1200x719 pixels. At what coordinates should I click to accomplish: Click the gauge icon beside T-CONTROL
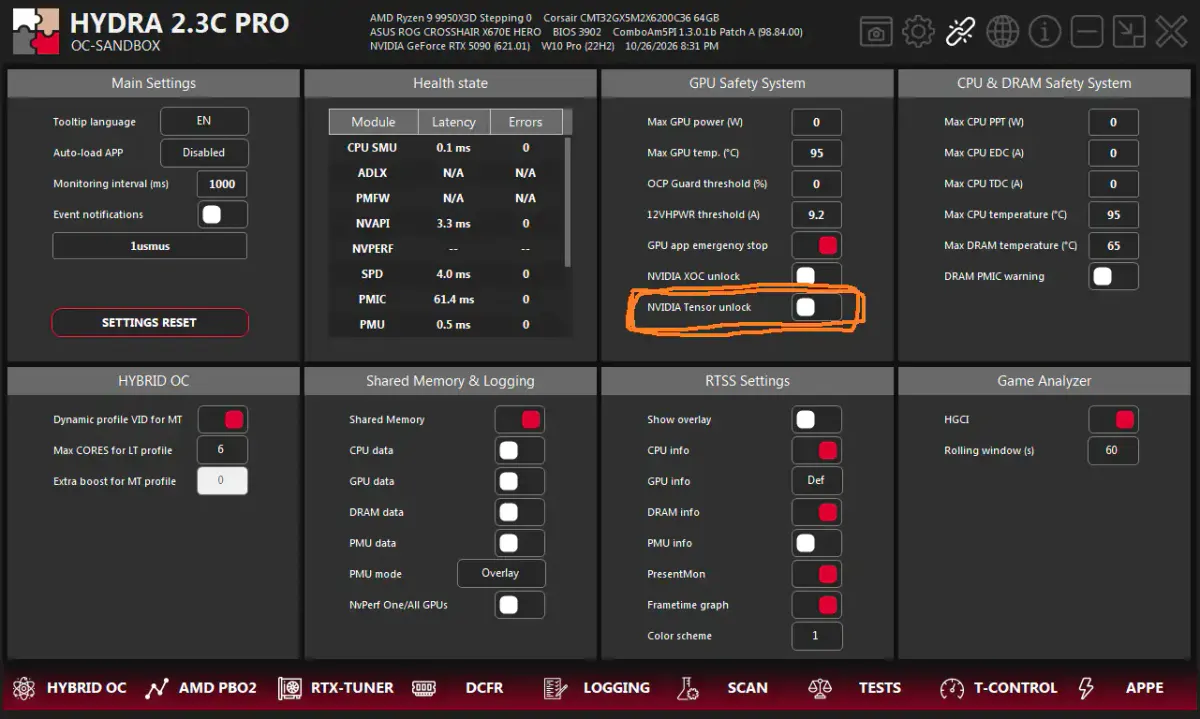[951, 688]
